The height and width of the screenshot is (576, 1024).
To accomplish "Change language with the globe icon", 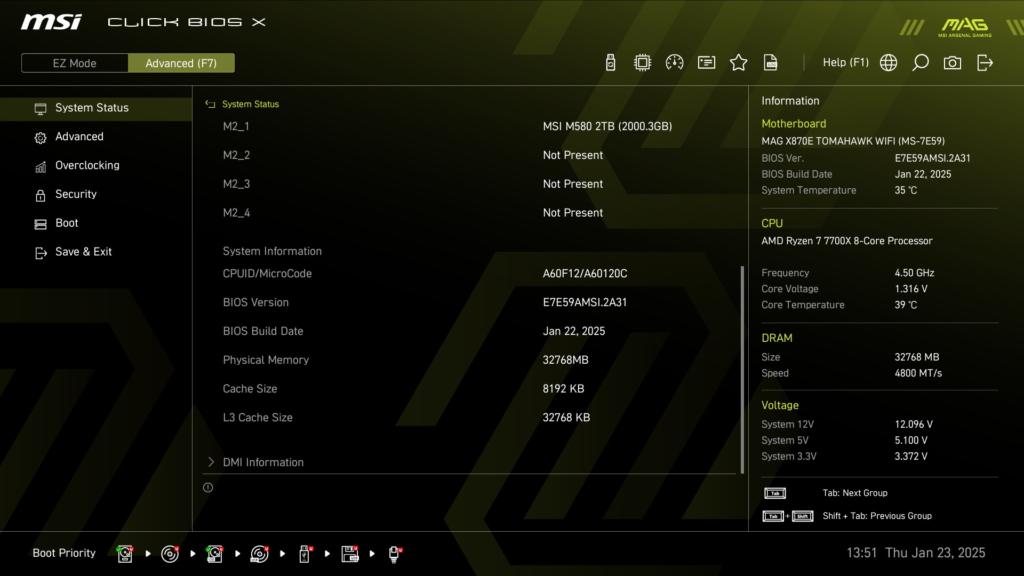I will click(x=888, y=63).
